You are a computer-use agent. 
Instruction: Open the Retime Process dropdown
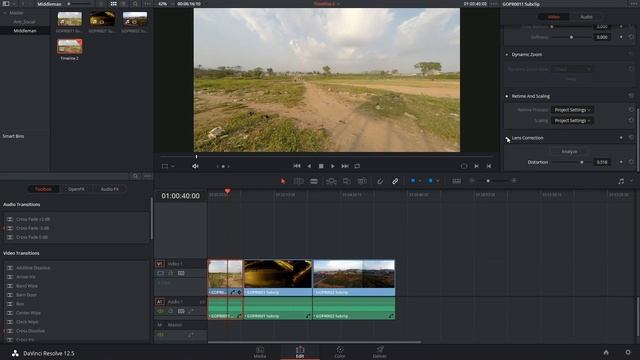(572, 110)
